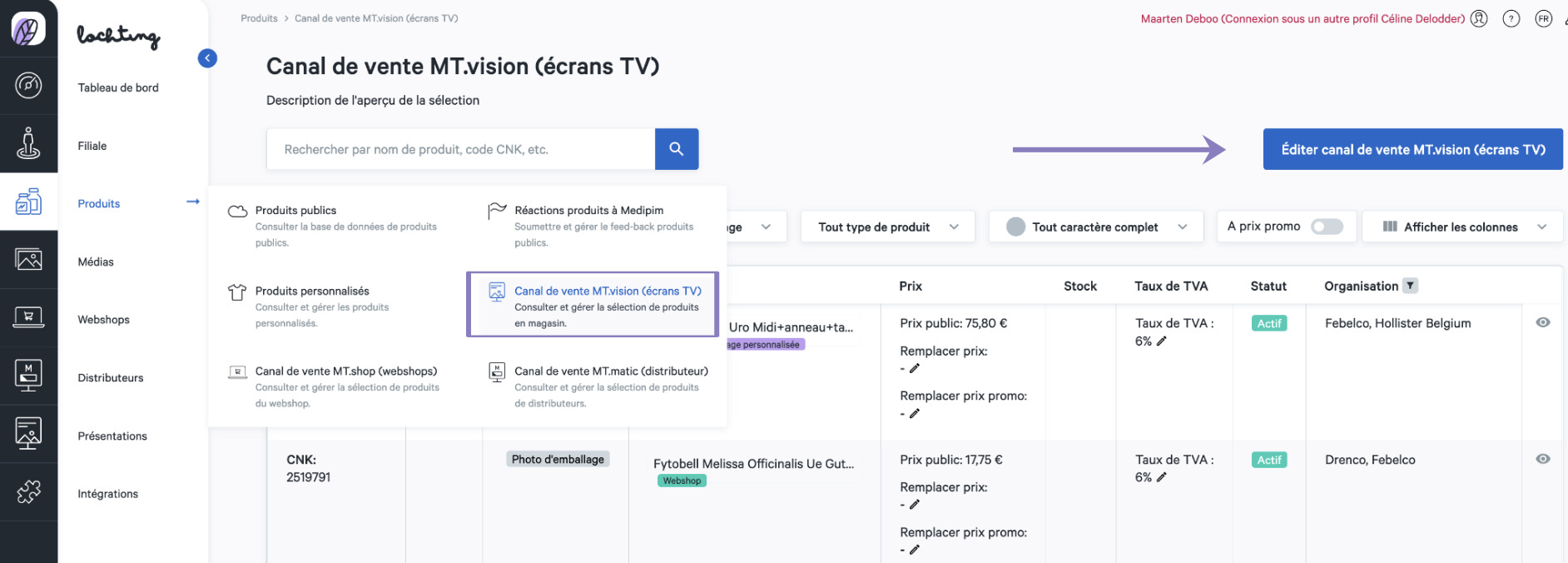Image resolution: width=1568 pixels, height=563 pixels.
Task: Toggle visibility eye for Febelco, Hollister row
Action: click(x=1543, y=322)
